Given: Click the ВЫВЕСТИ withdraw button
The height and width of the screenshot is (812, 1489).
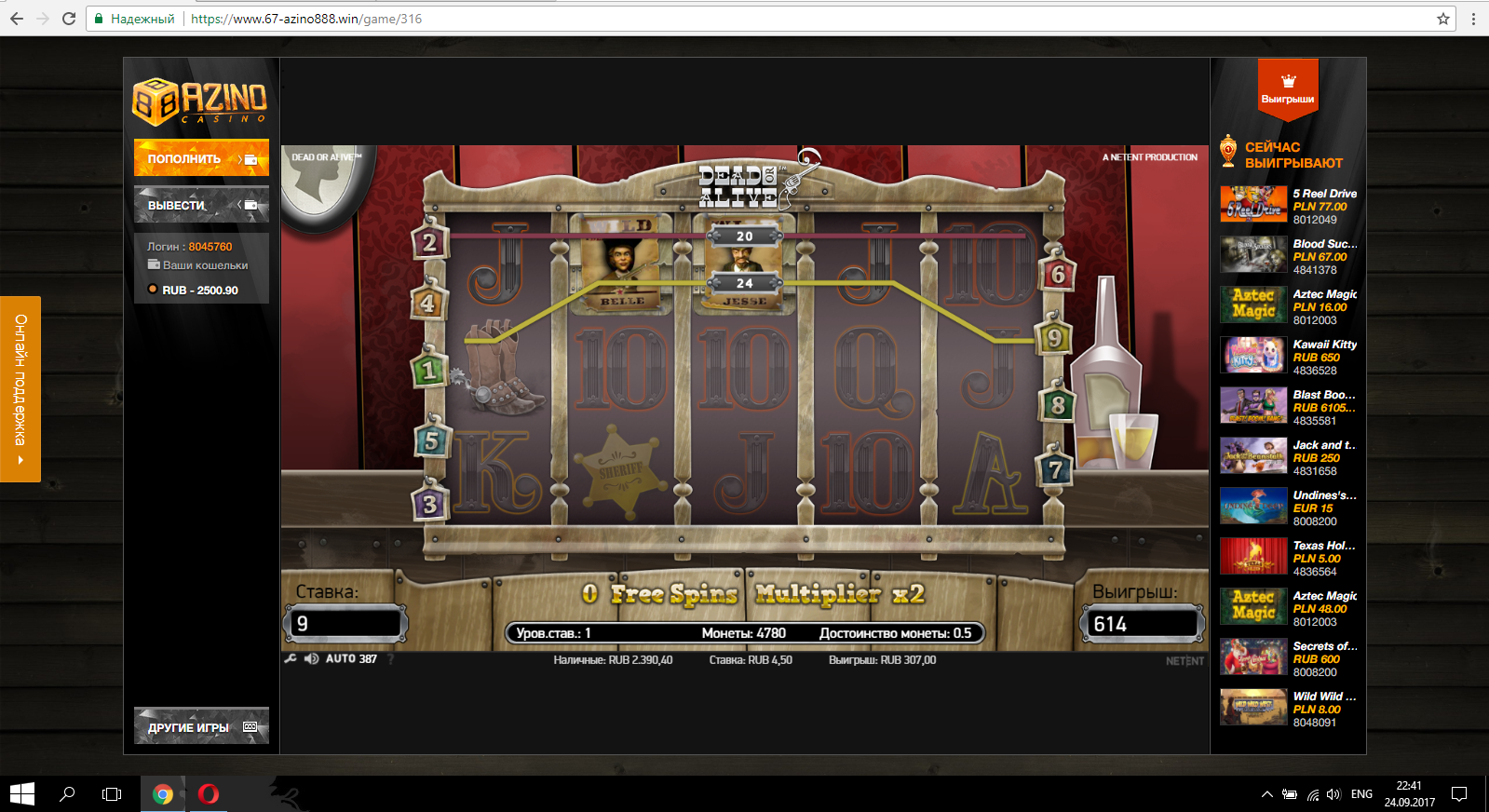Looking at the screenshot, I should (x=201, y=205).
